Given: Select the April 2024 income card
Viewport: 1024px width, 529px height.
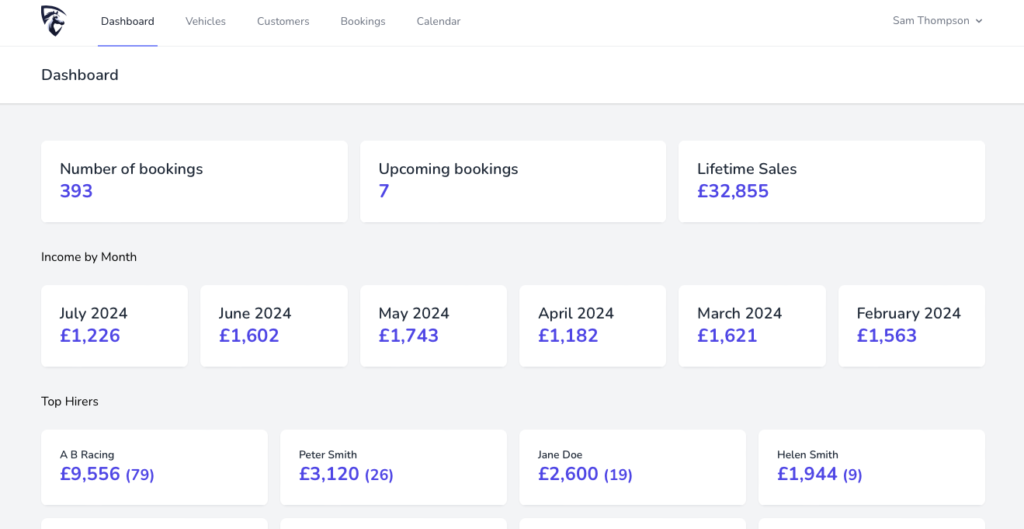Looking at the screenshot, I should tap(593, 326).
